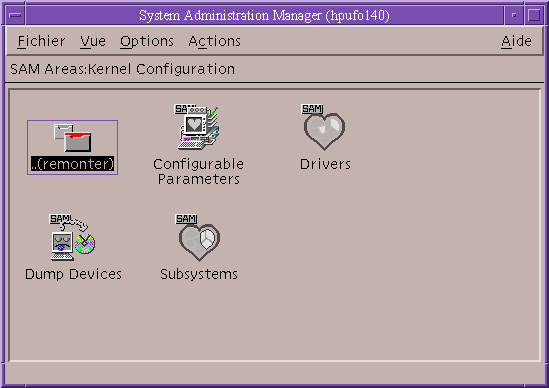Maximize the System Administration Manager window
This screenshot has width=549, height=388.
[x=534, y=15]
